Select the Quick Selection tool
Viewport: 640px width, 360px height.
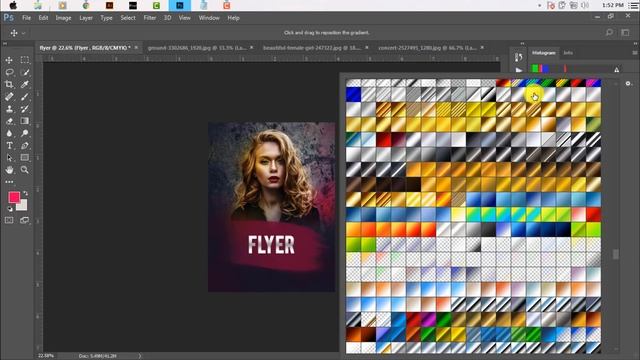[x=24, y=72]
